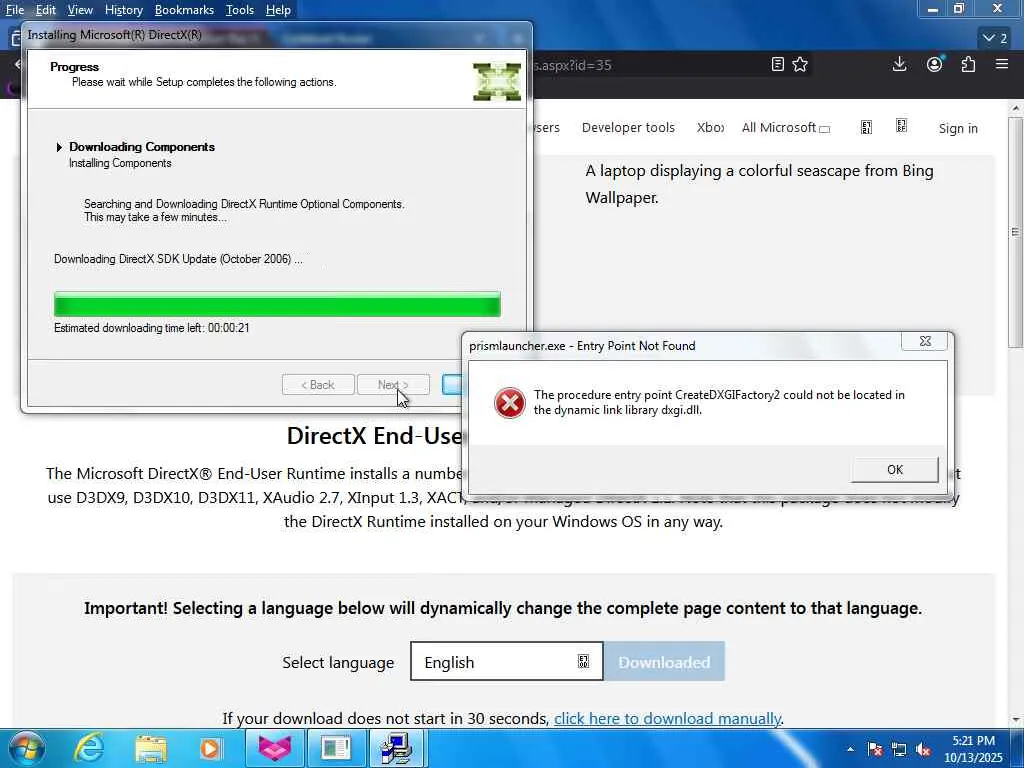Open the History menu
The image size is (1024, 768).
pyautogui.click(x=123, y=10)
